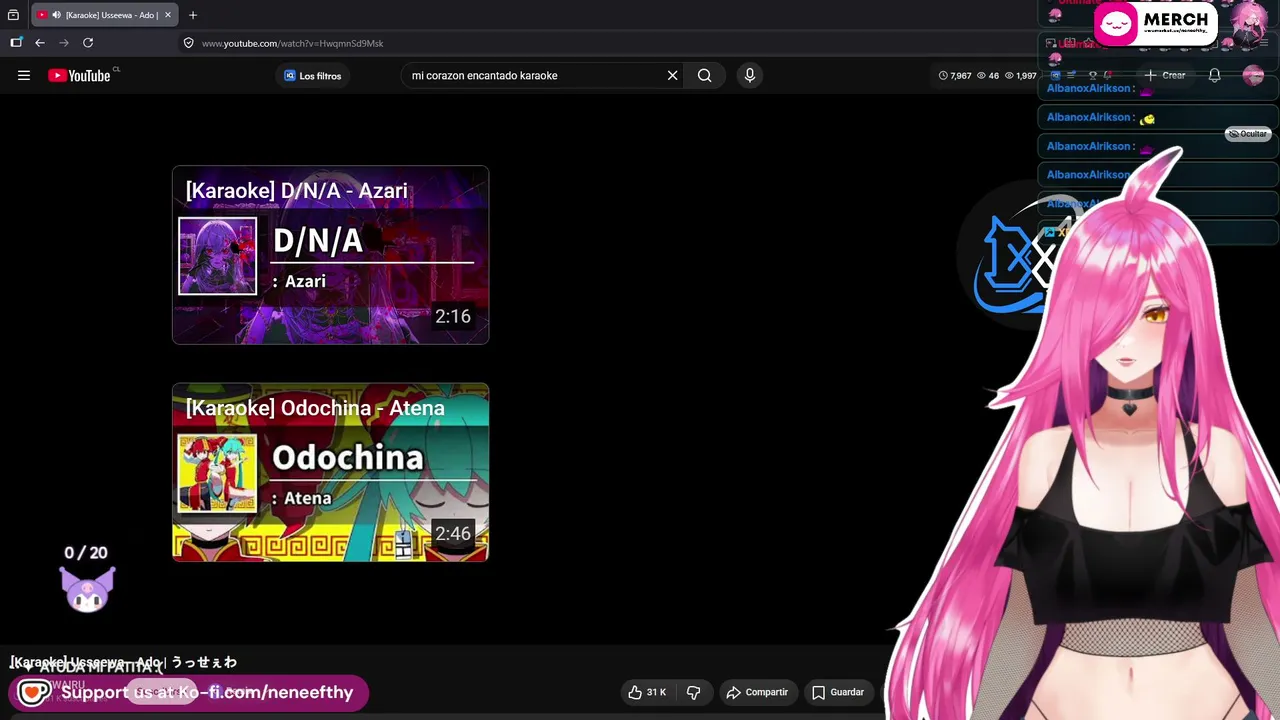Close the Karaoke Usseewa tab
1280x720 pixels.
168,15
